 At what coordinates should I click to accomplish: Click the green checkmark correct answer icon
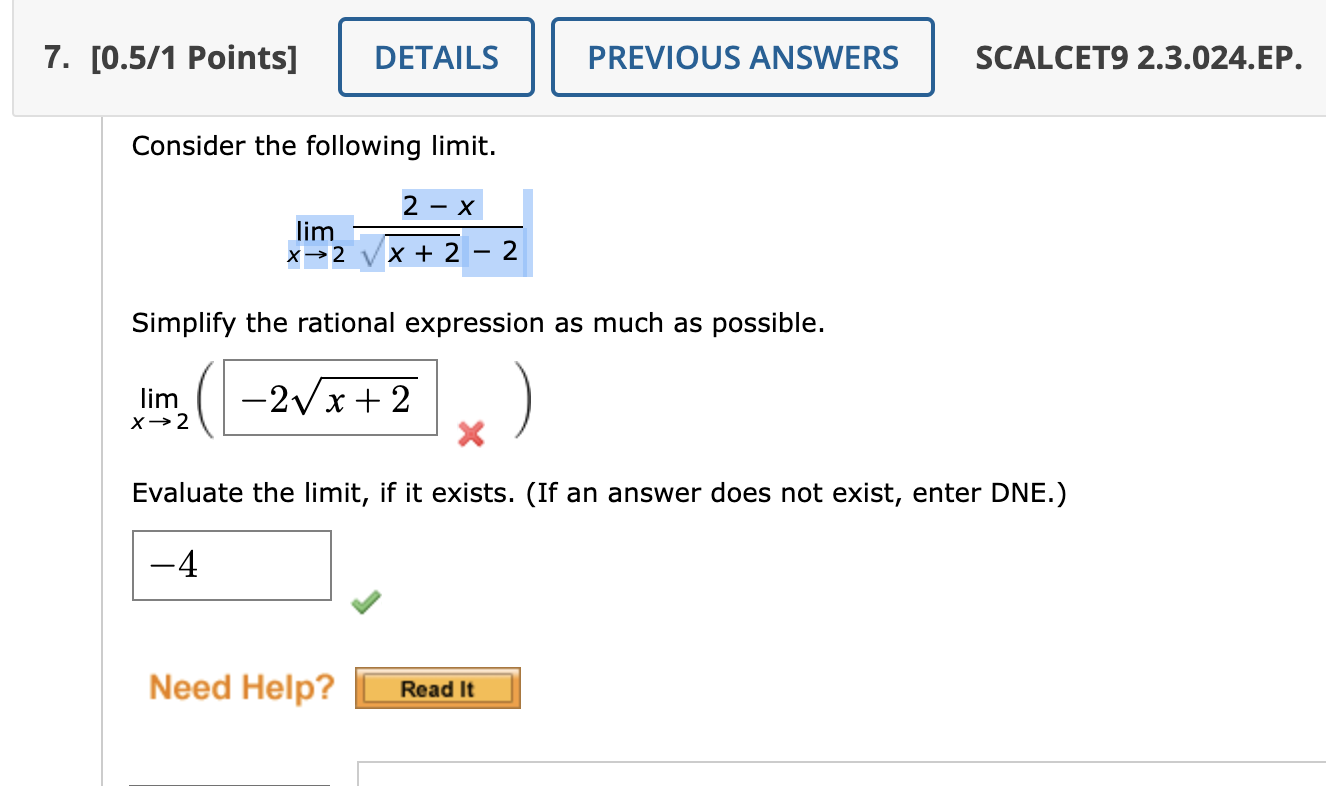[365, 600]
